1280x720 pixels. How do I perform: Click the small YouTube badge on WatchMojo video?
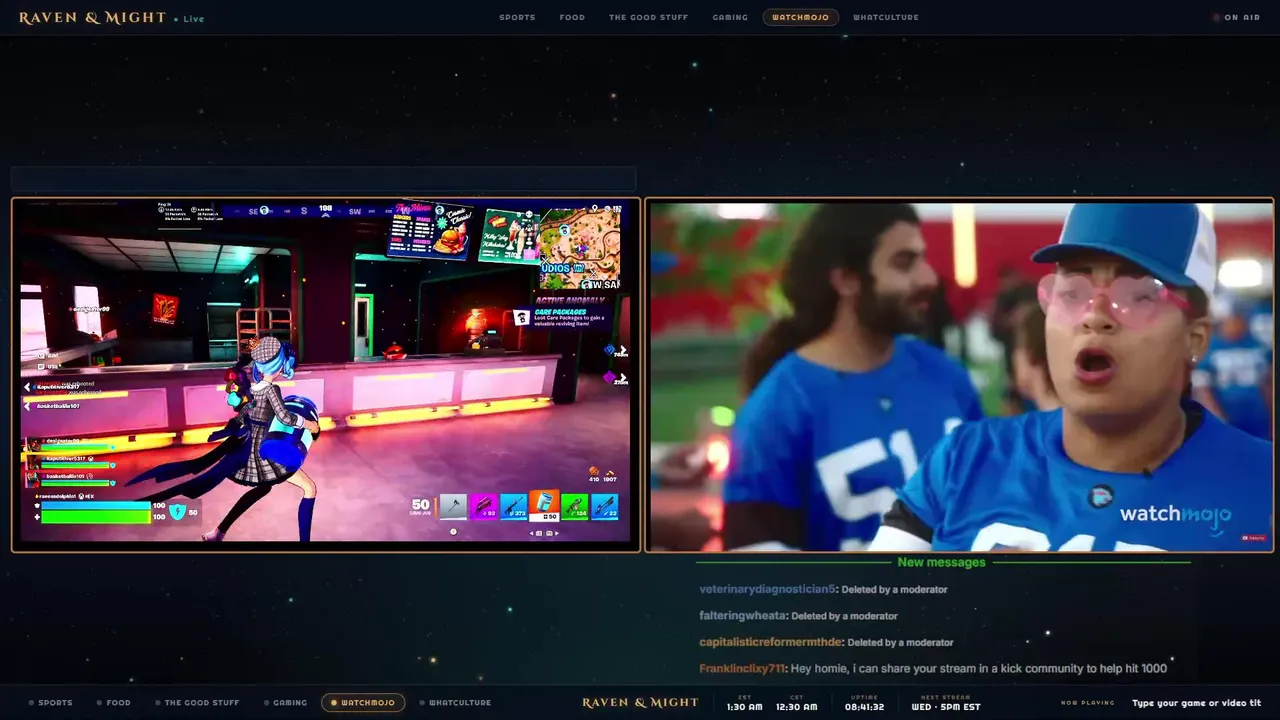click(x=1255, y=538)
